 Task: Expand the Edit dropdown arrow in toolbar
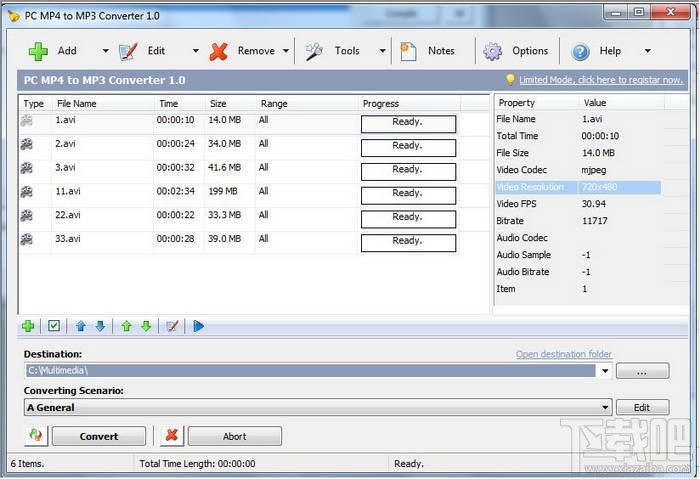click(196, 51)
